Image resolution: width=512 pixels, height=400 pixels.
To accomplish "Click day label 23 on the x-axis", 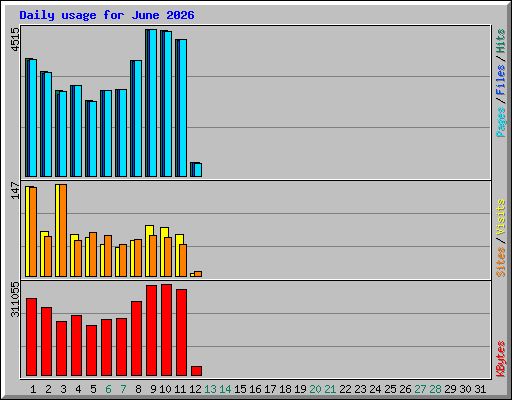I will (x=360, y=389).
